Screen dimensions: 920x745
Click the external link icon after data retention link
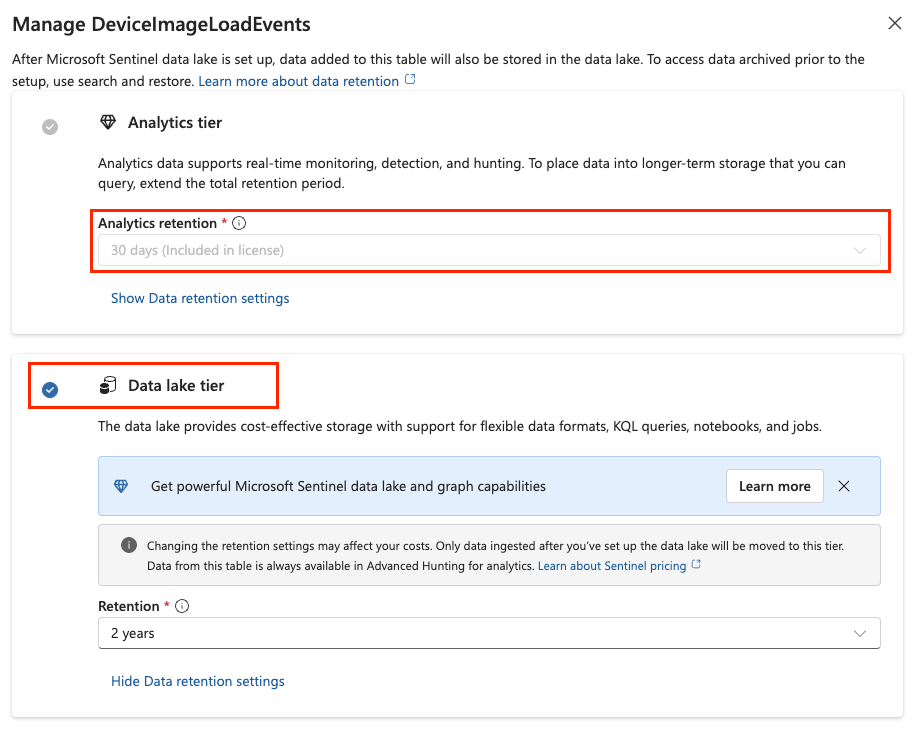(x=410, y=80)
